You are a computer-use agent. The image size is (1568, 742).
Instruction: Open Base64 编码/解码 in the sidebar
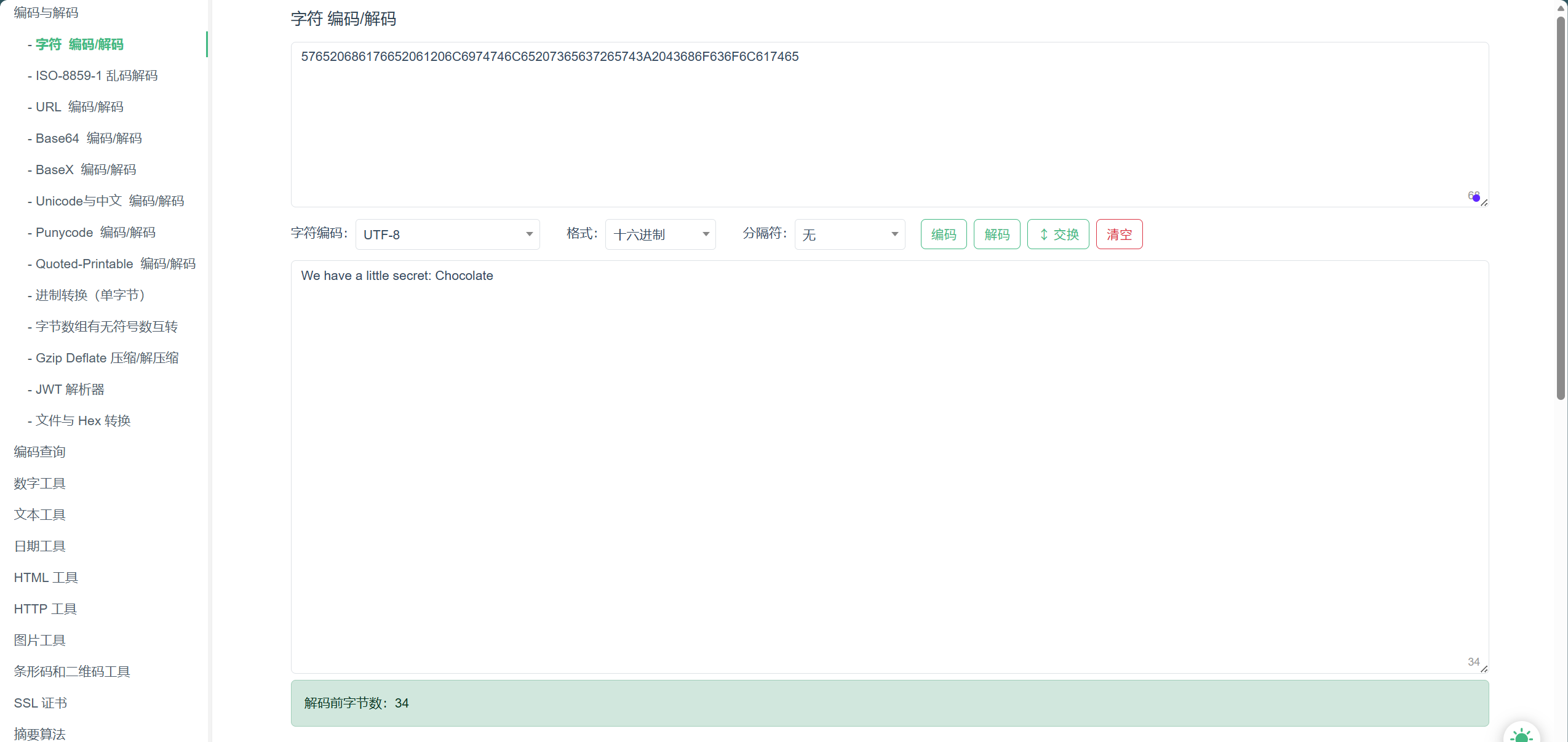[x=89, y=138]
